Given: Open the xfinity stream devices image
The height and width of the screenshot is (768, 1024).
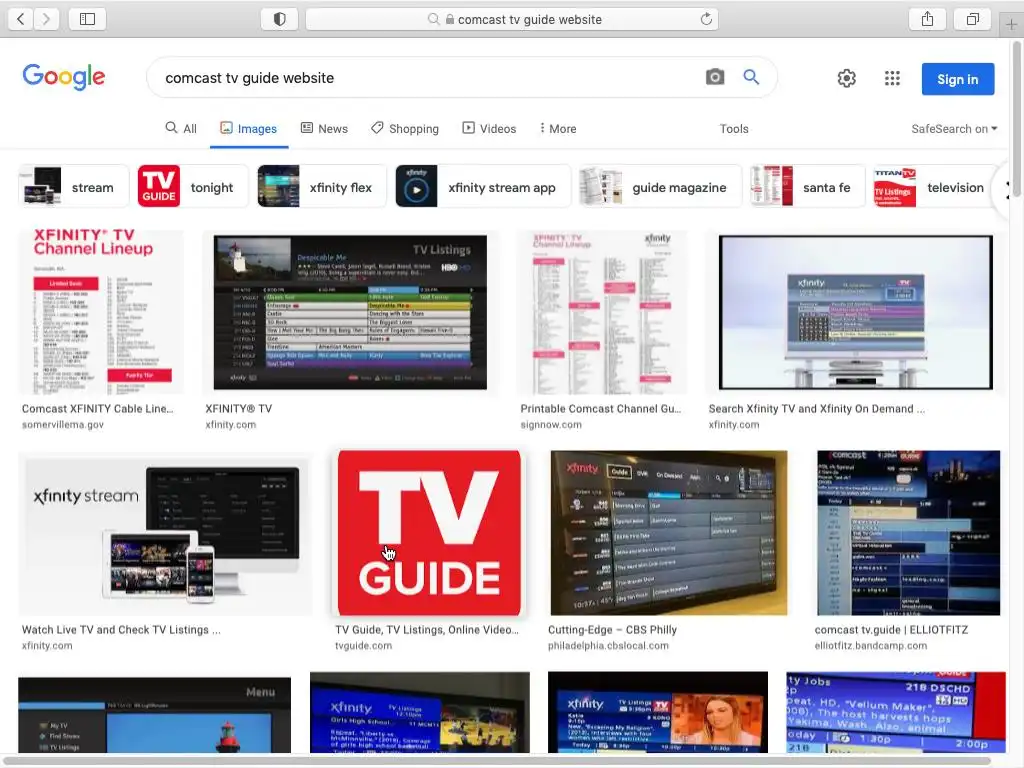Looking at the screenshot, I should 165,533.
